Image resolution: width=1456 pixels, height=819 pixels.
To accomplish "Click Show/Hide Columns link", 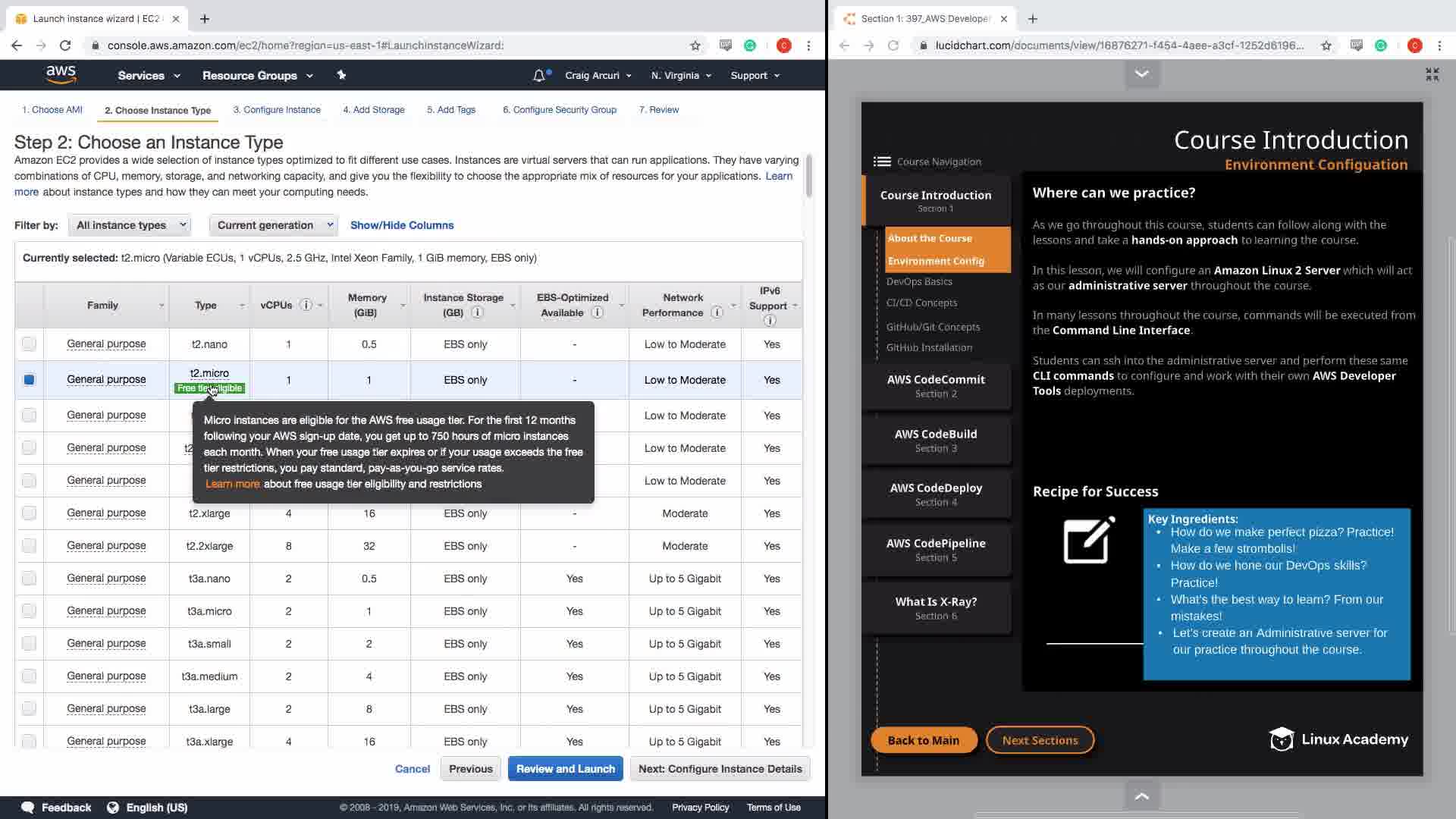I will pyautogui.click(x=402, y=225).
